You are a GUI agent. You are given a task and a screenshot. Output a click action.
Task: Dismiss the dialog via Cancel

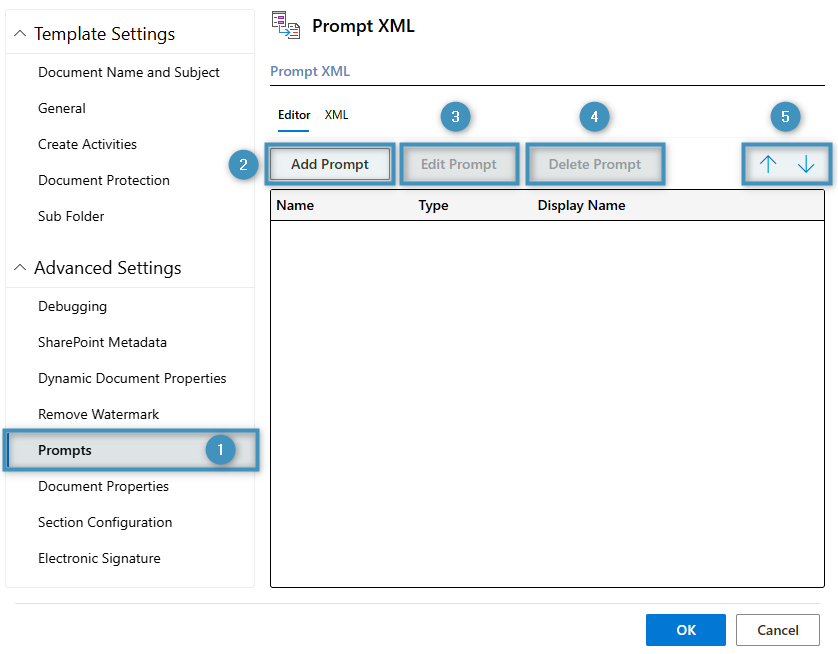[x=777, y=629]
